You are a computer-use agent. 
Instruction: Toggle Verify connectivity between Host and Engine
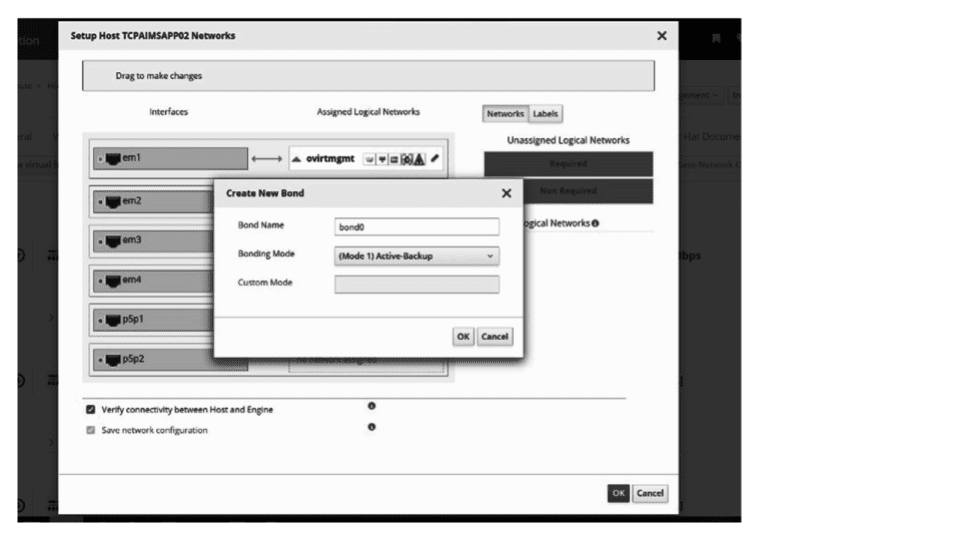coord(91,409)
